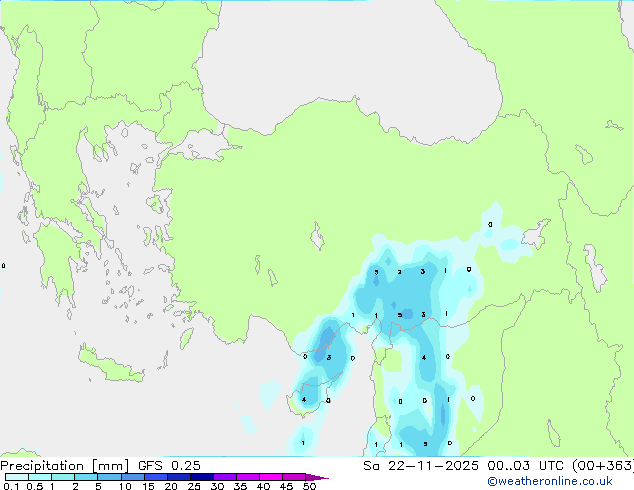Click the 'Precipitation [mm] GFS 0.25' title

100,466
